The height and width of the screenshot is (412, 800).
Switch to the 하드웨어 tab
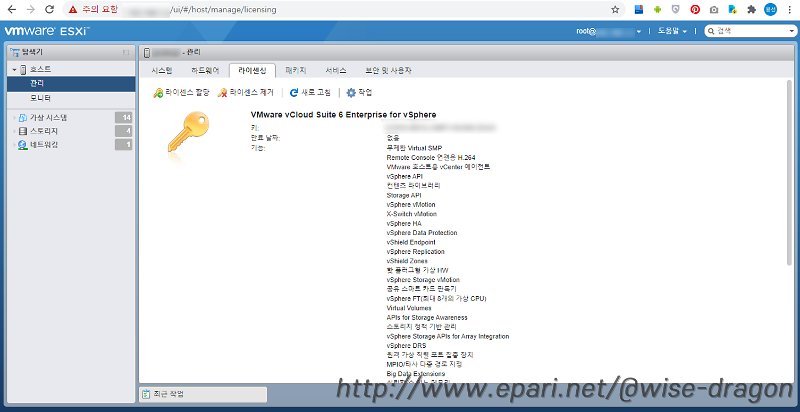[x=205, y=70]
